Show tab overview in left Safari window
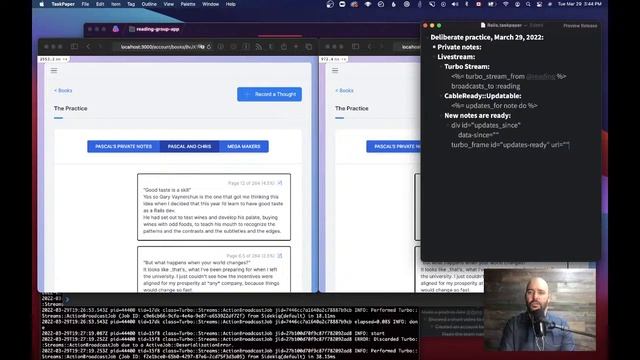This screenshot has width=640, height=360. point(309,47)
